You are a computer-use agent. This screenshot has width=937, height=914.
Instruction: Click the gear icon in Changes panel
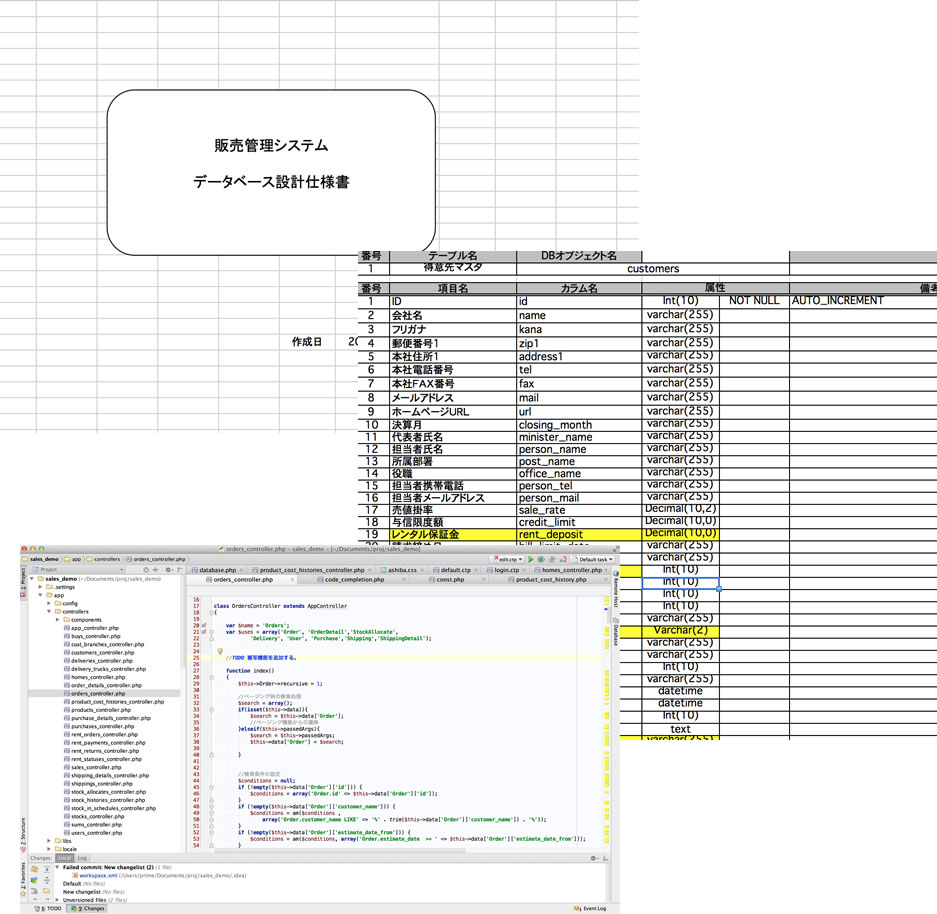point(596,858)
